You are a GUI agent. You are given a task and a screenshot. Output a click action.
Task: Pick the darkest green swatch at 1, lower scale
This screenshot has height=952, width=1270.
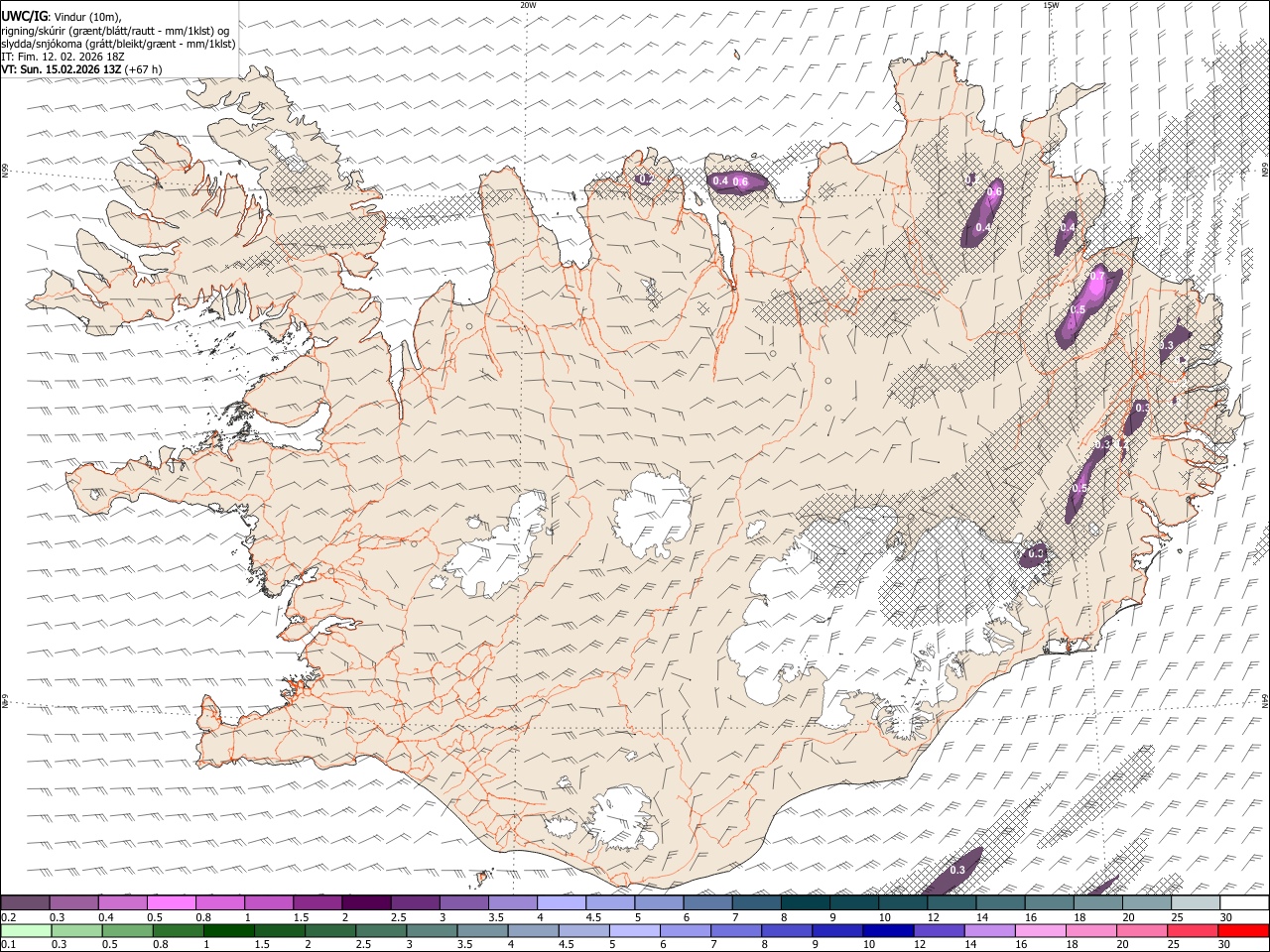228,930
